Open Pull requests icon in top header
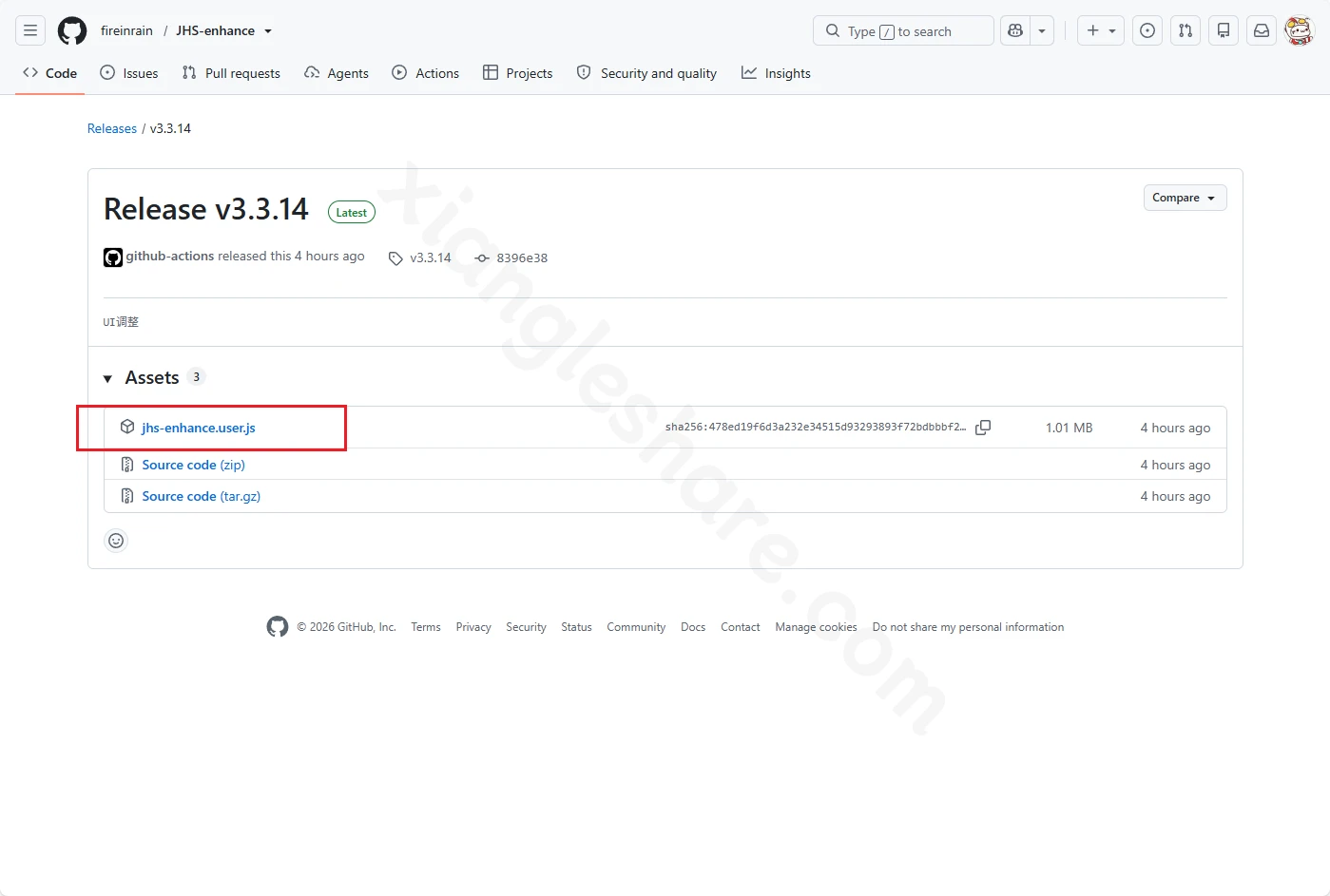The height and width of the screenshot is (896, 1330). tap(1185, 30)
